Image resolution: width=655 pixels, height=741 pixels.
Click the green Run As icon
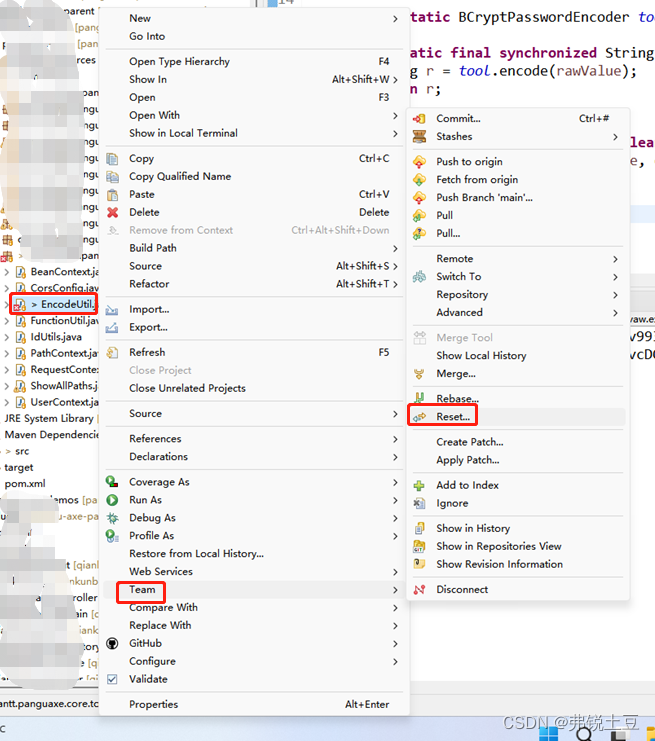[112, 500]
